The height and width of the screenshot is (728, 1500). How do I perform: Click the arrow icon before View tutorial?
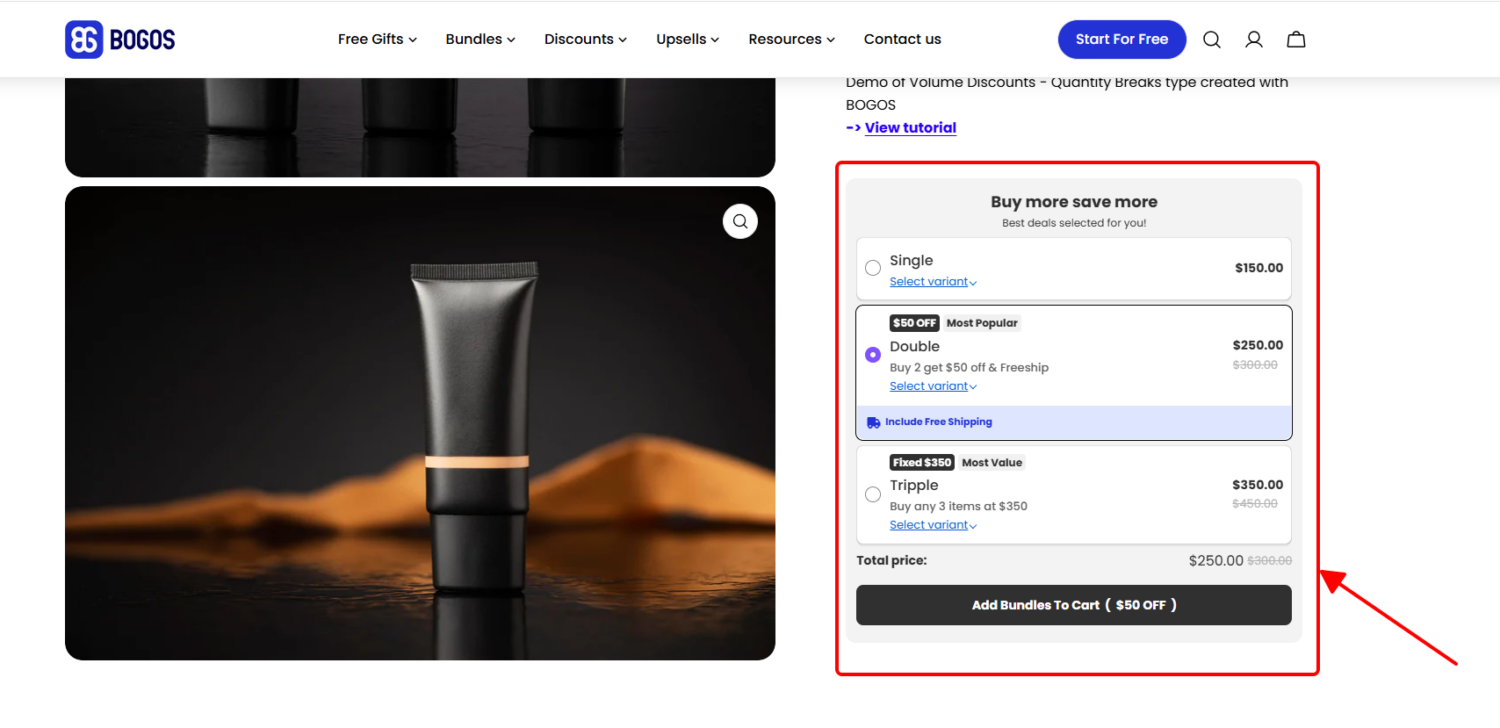[853, 127]
